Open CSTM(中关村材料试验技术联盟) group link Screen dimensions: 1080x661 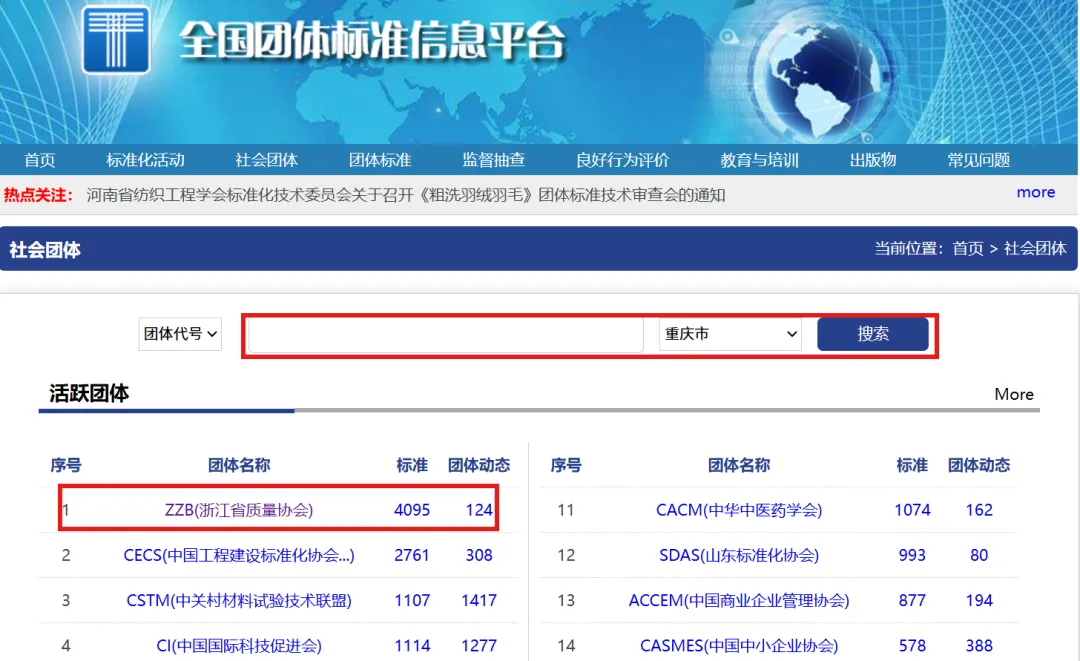239,600
